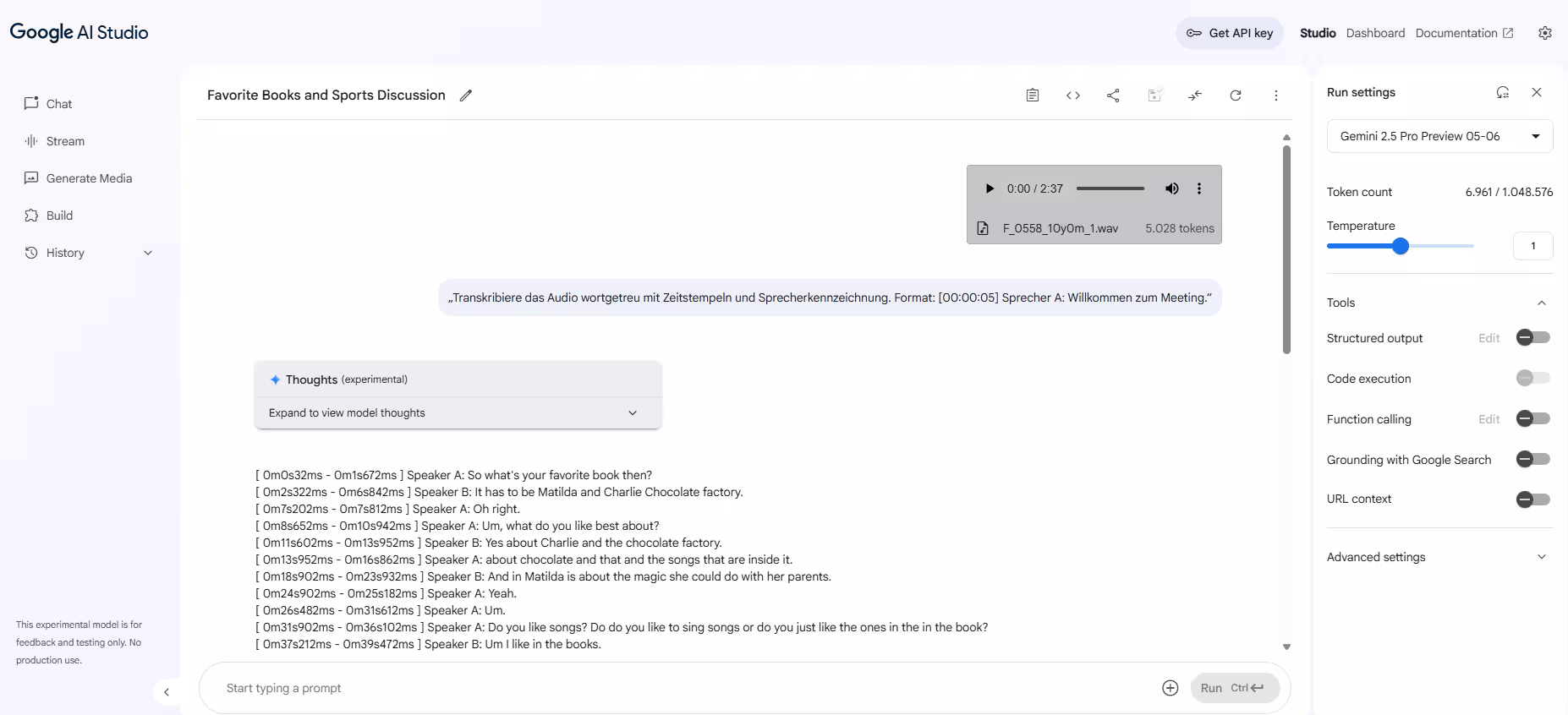Toggle Code execution switch

click(x=1533, y=379)
